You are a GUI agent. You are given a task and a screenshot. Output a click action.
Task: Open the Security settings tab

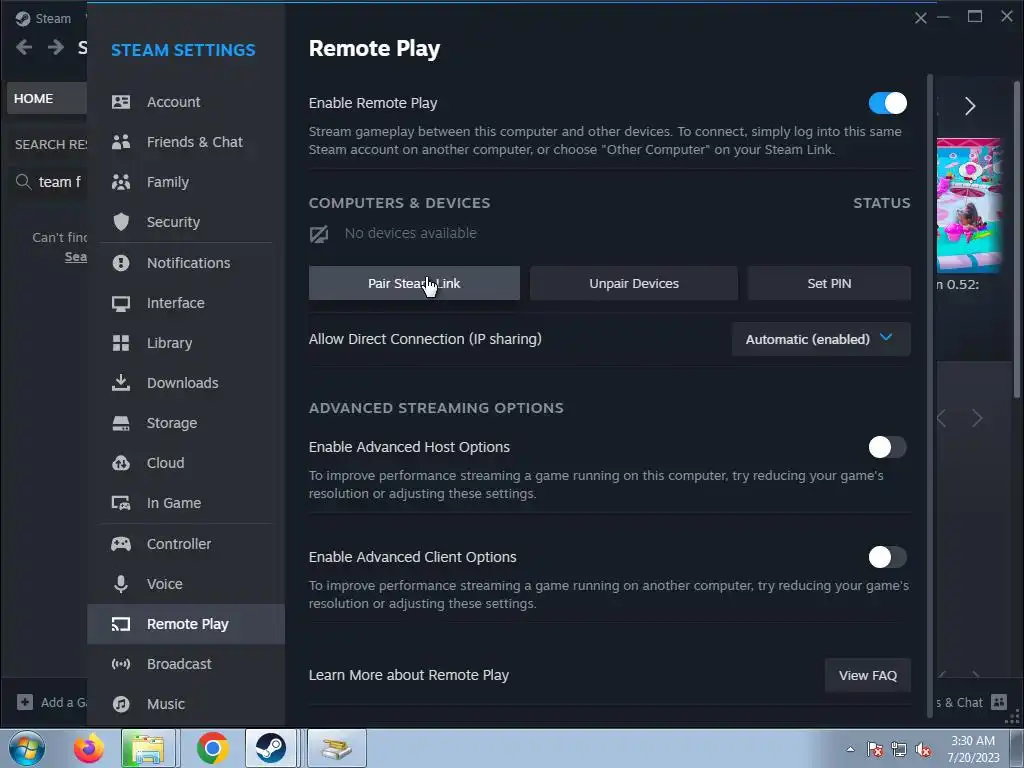(186, 222)
